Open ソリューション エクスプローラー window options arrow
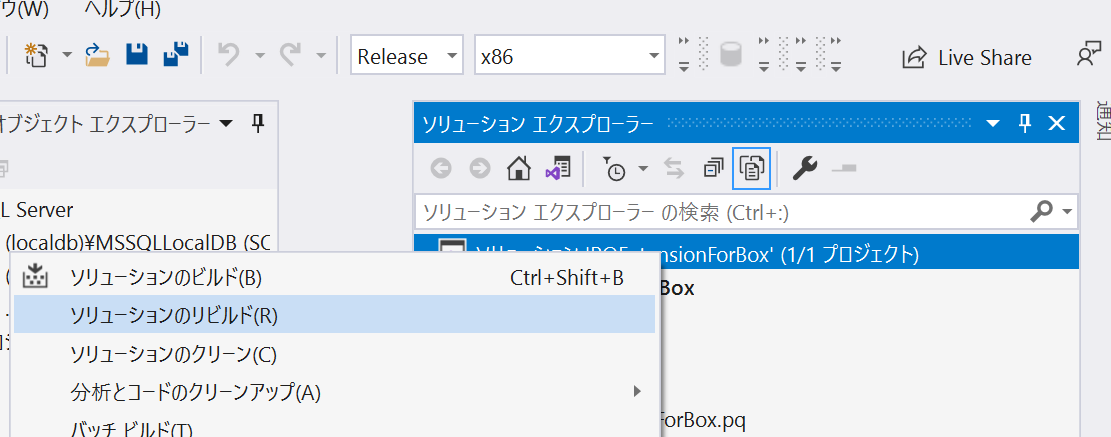Screen dimensions: 1111x437 pos(994,124)
